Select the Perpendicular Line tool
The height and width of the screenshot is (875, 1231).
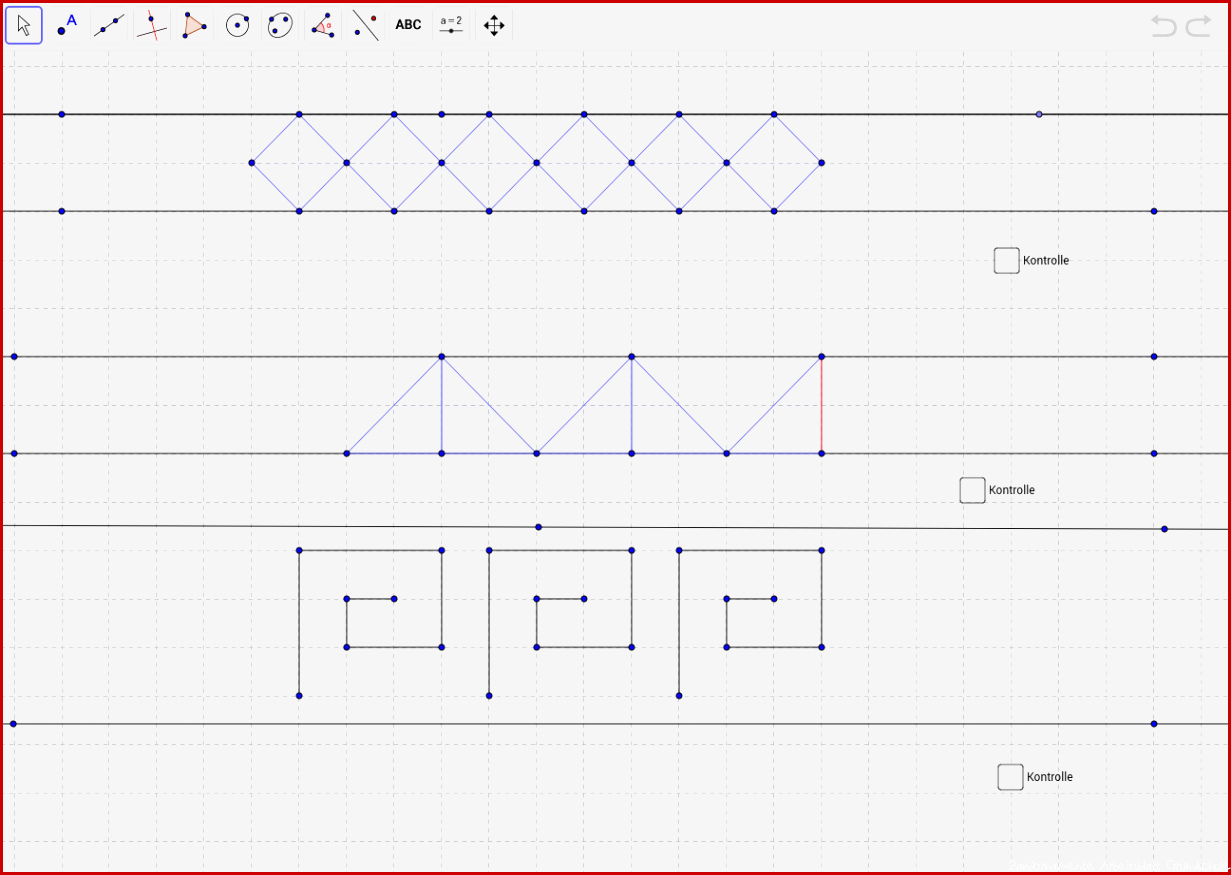[x=152, y=25]
